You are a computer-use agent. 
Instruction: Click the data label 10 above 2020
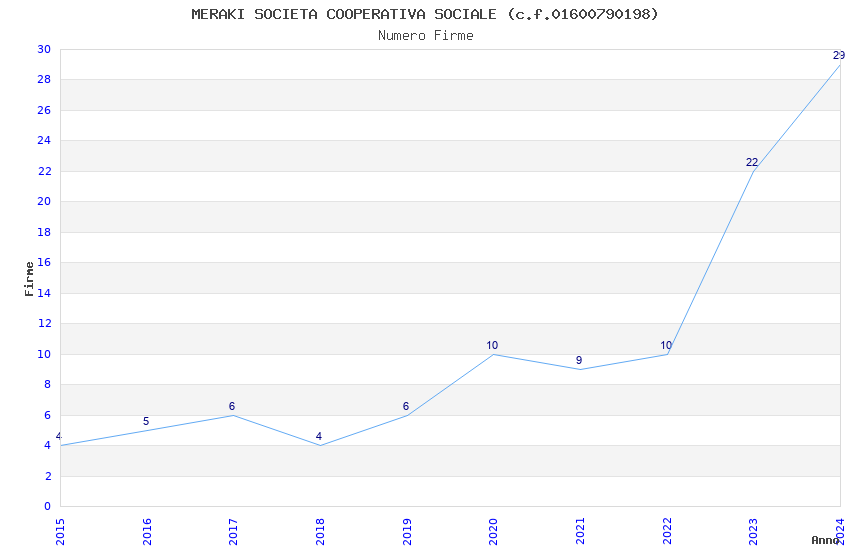pos(492,345)
